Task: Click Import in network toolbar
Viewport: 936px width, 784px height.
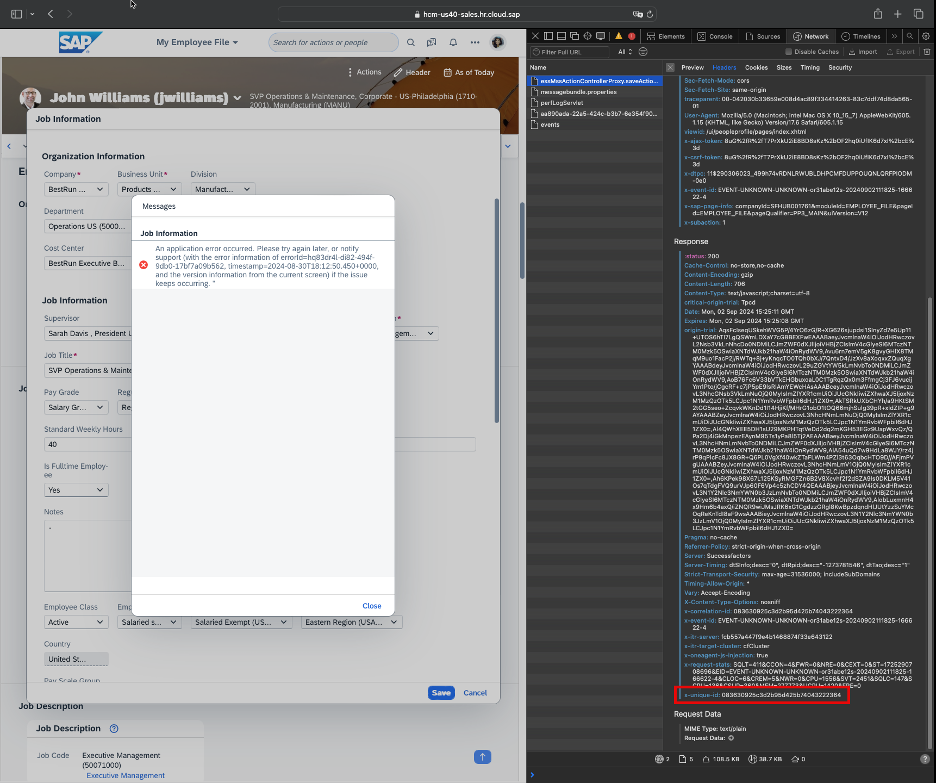Action: [x=863, y=52]
